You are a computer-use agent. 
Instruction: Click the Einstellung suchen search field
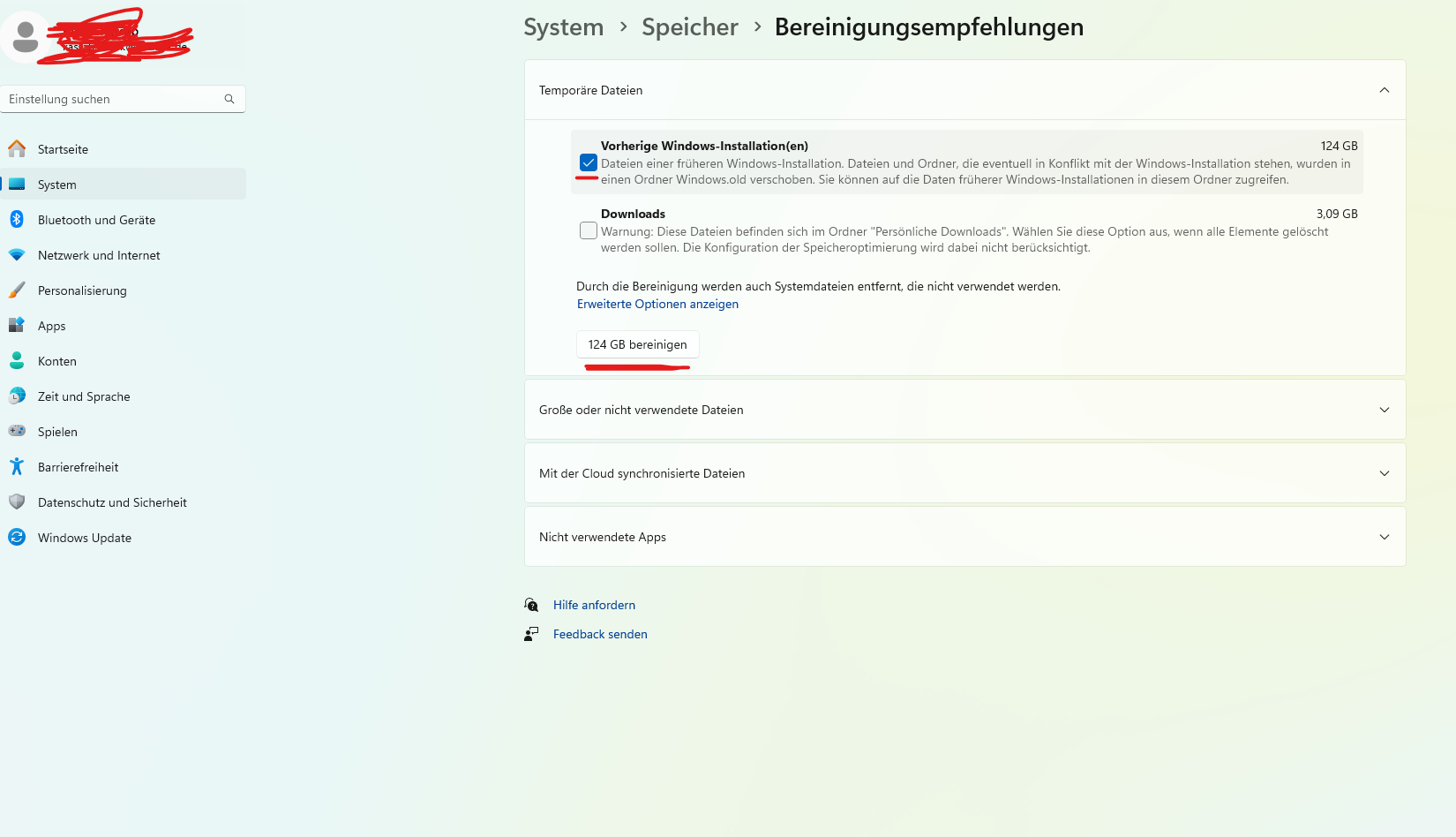click(123, 99)
